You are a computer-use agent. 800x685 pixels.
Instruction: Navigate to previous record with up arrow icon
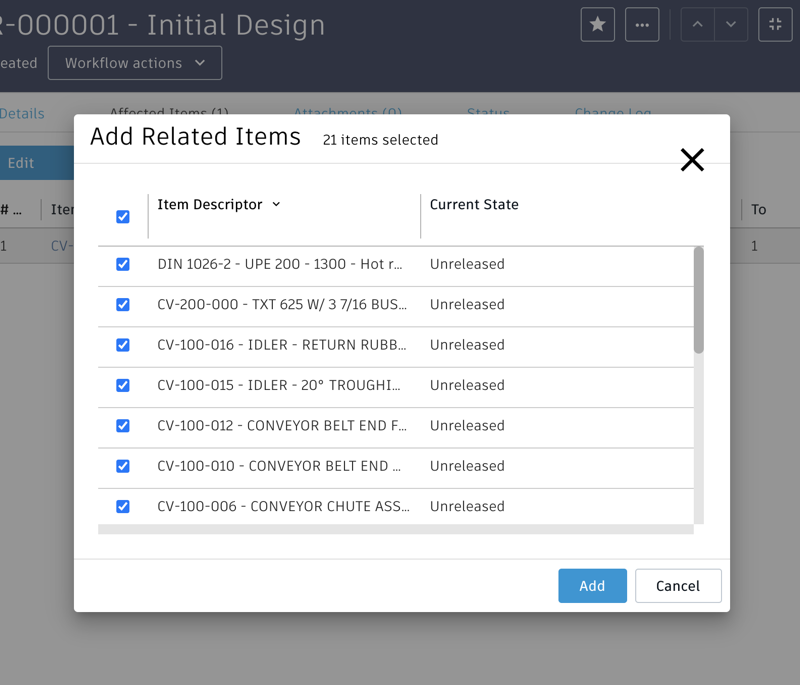pos(697,24)
